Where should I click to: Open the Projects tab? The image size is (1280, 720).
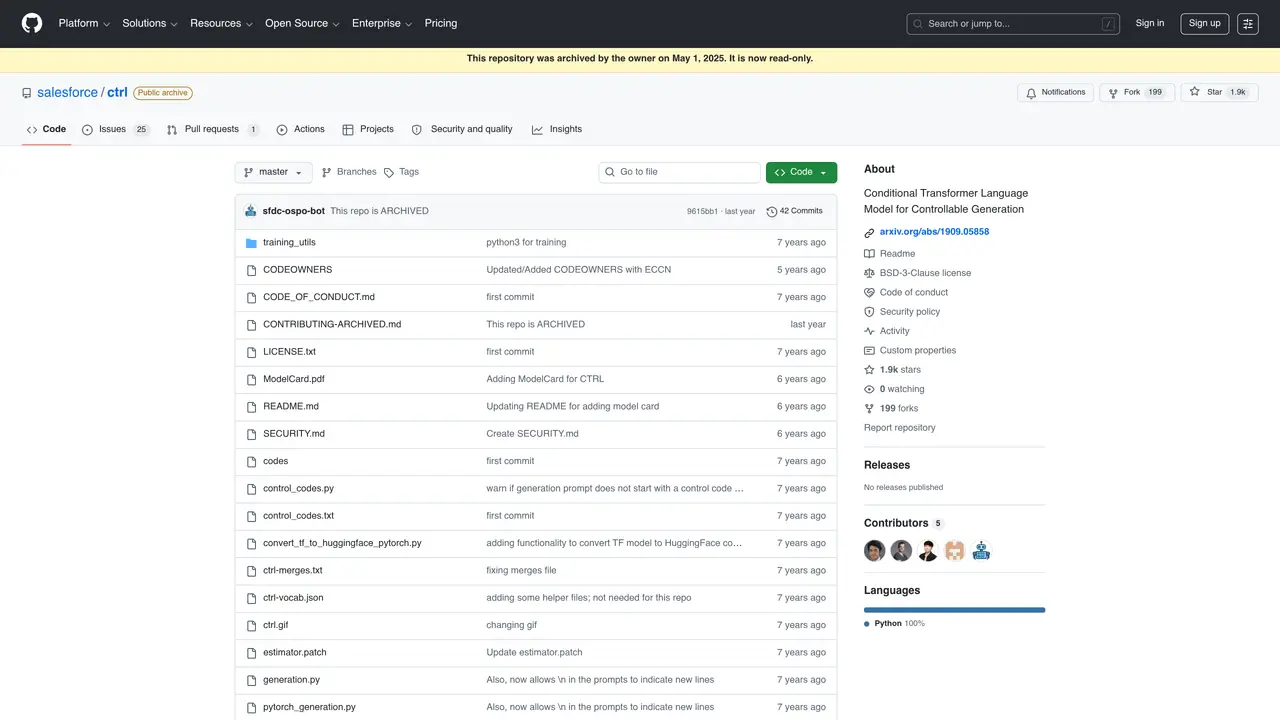[x=368, y=130]
